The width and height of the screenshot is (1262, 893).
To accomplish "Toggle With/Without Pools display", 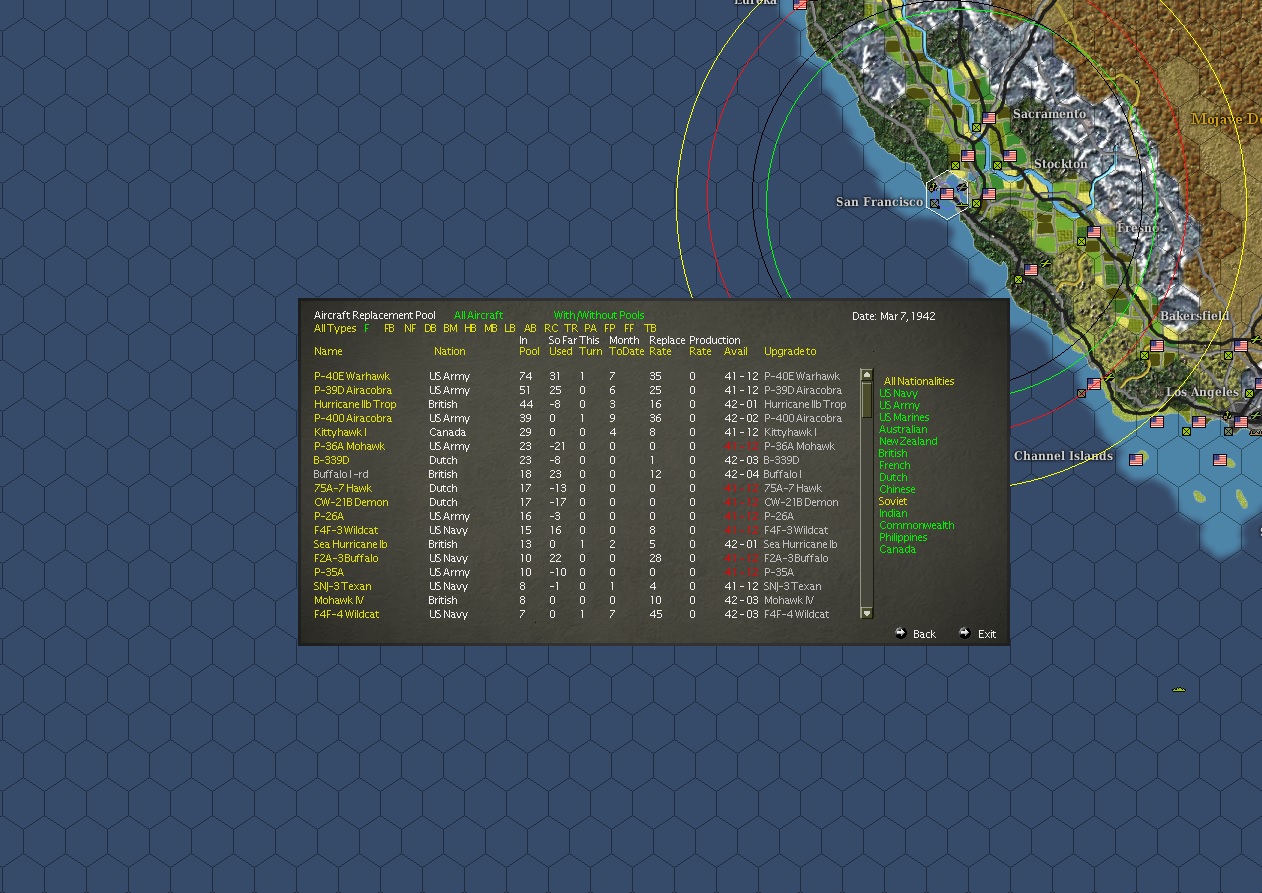I will tap(599, 315).
